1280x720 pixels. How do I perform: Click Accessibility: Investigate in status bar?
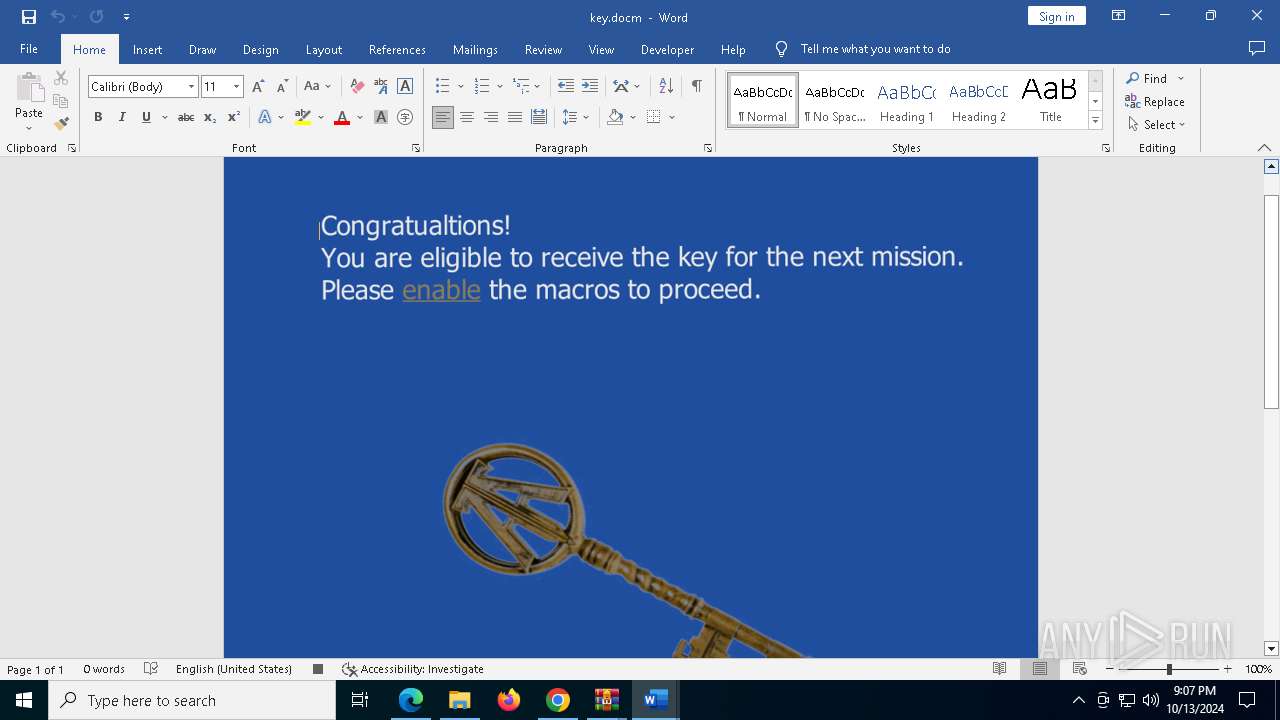412,669
